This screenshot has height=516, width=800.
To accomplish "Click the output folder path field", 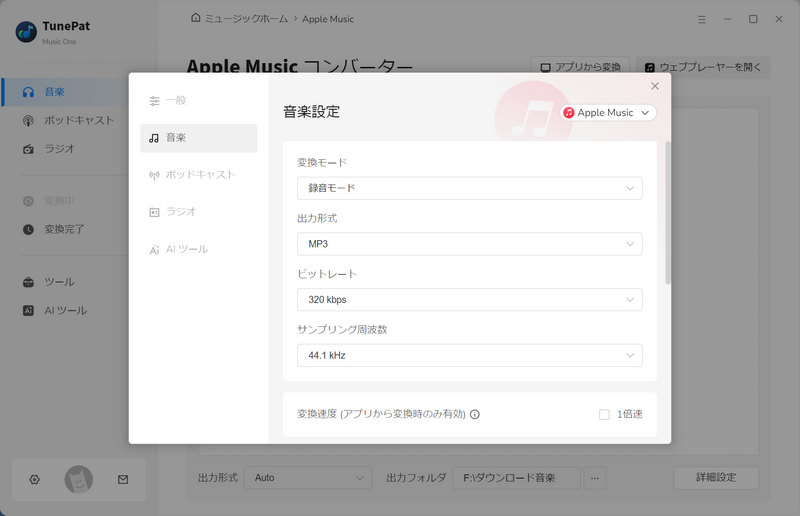I will click(516, 478).
